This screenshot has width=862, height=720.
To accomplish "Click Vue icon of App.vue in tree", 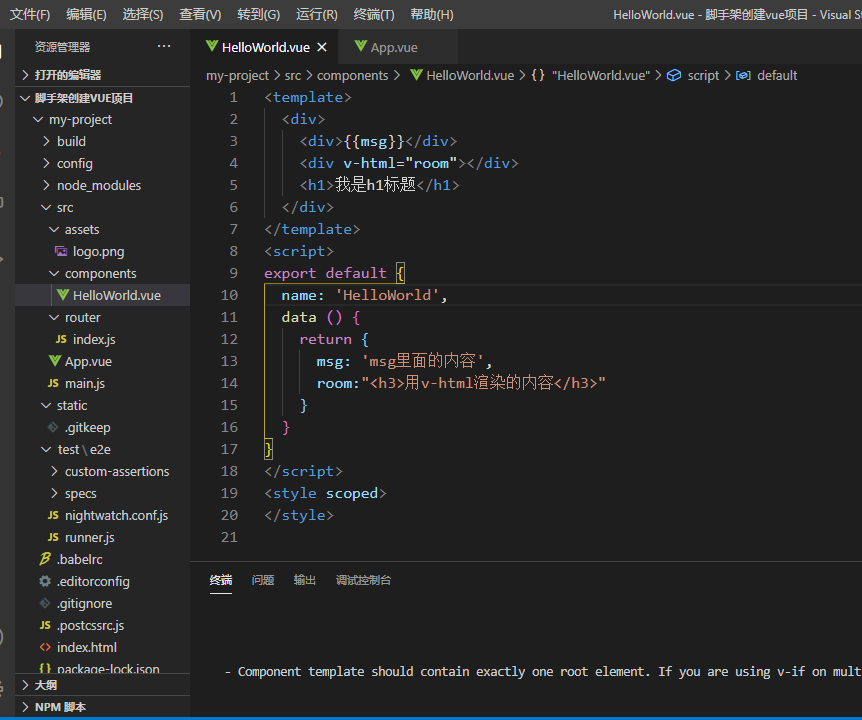I will pos(54,361).
